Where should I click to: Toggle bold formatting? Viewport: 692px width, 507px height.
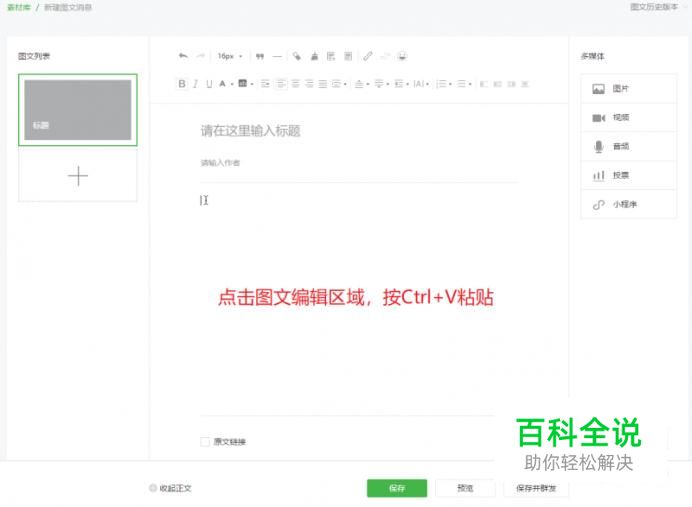coord(181,84)
